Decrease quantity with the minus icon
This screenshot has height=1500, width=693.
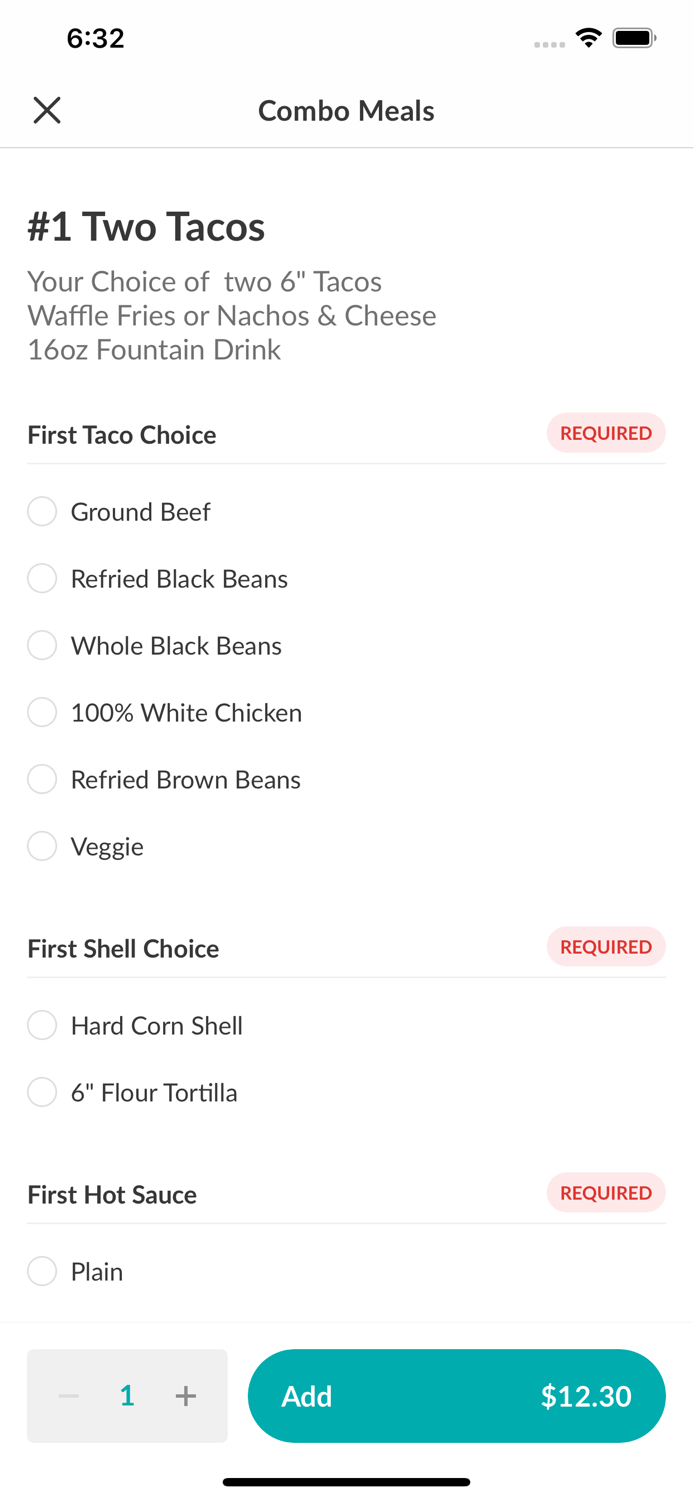tap(68, 1396)
